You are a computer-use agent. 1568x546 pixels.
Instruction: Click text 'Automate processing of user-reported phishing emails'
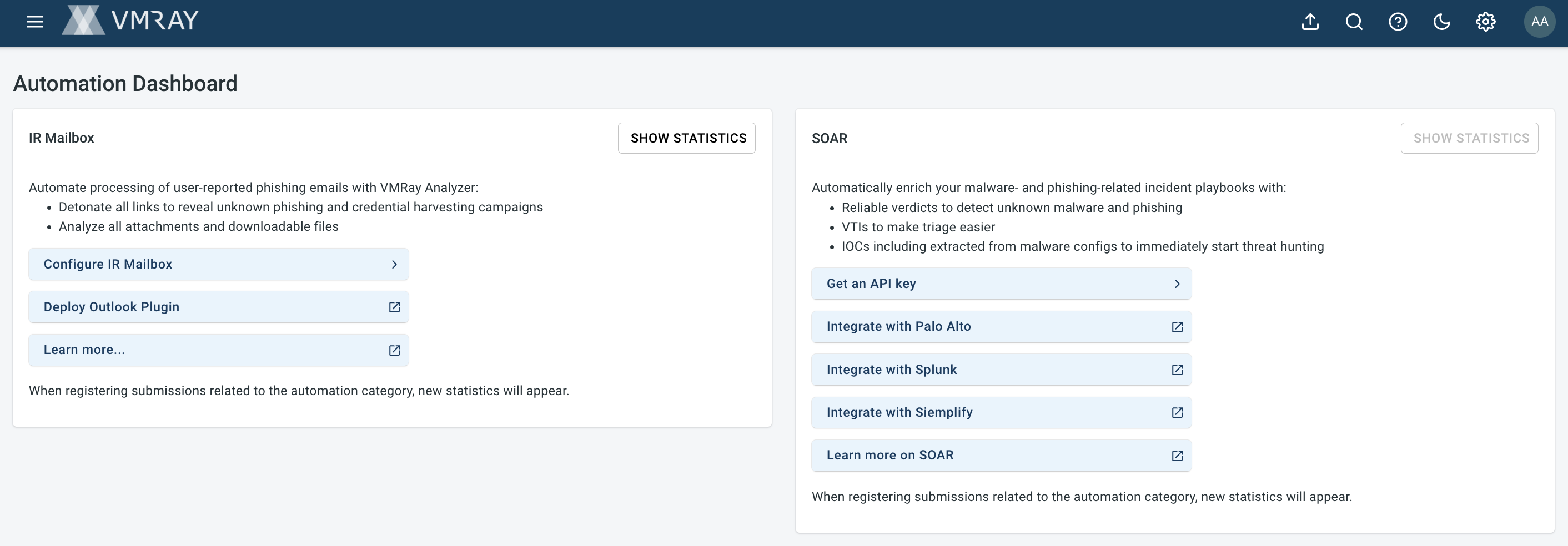(253, 188)
